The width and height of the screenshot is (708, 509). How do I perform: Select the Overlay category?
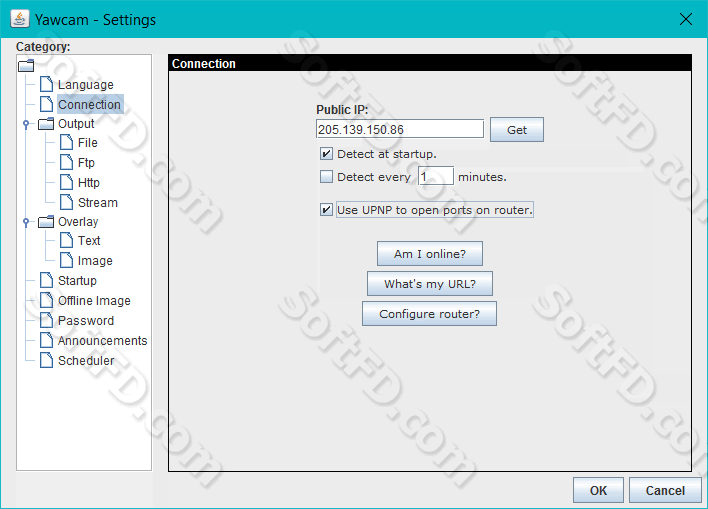click(x=78, y=222)
